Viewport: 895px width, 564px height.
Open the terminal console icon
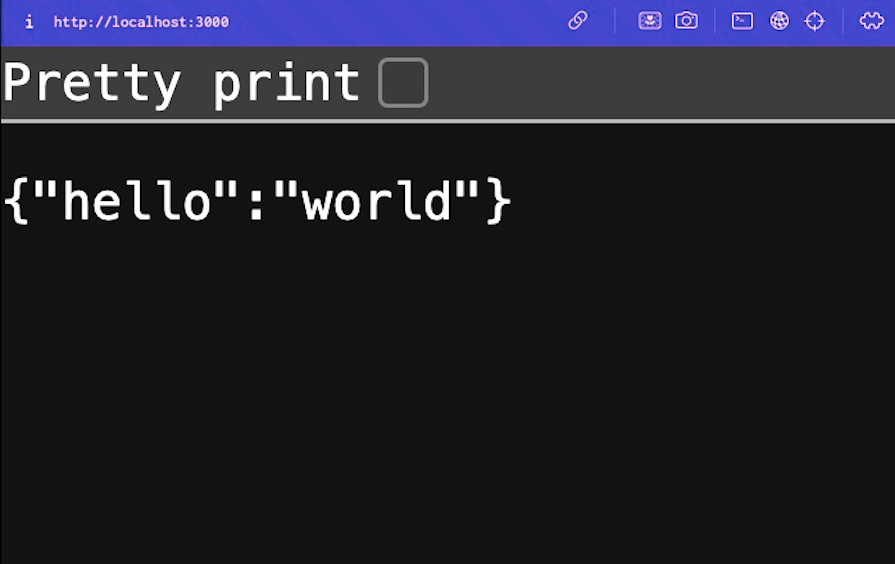[x=742, y=21]
